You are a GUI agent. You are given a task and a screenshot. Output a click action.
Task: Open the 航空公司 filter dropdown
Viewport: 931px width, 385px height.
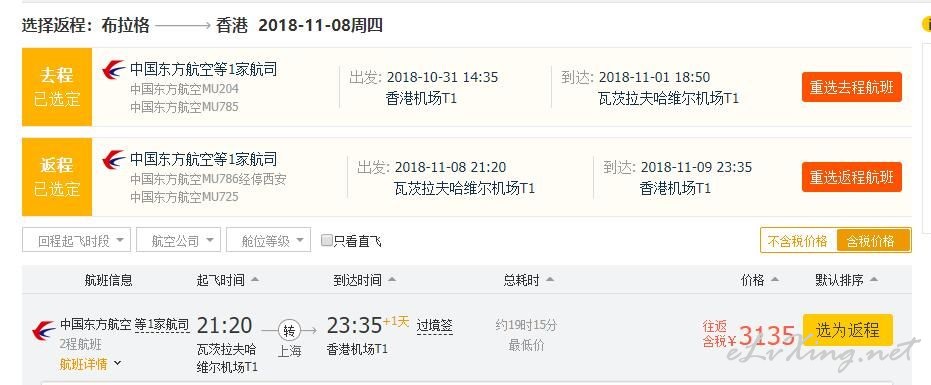click(178, 240)
